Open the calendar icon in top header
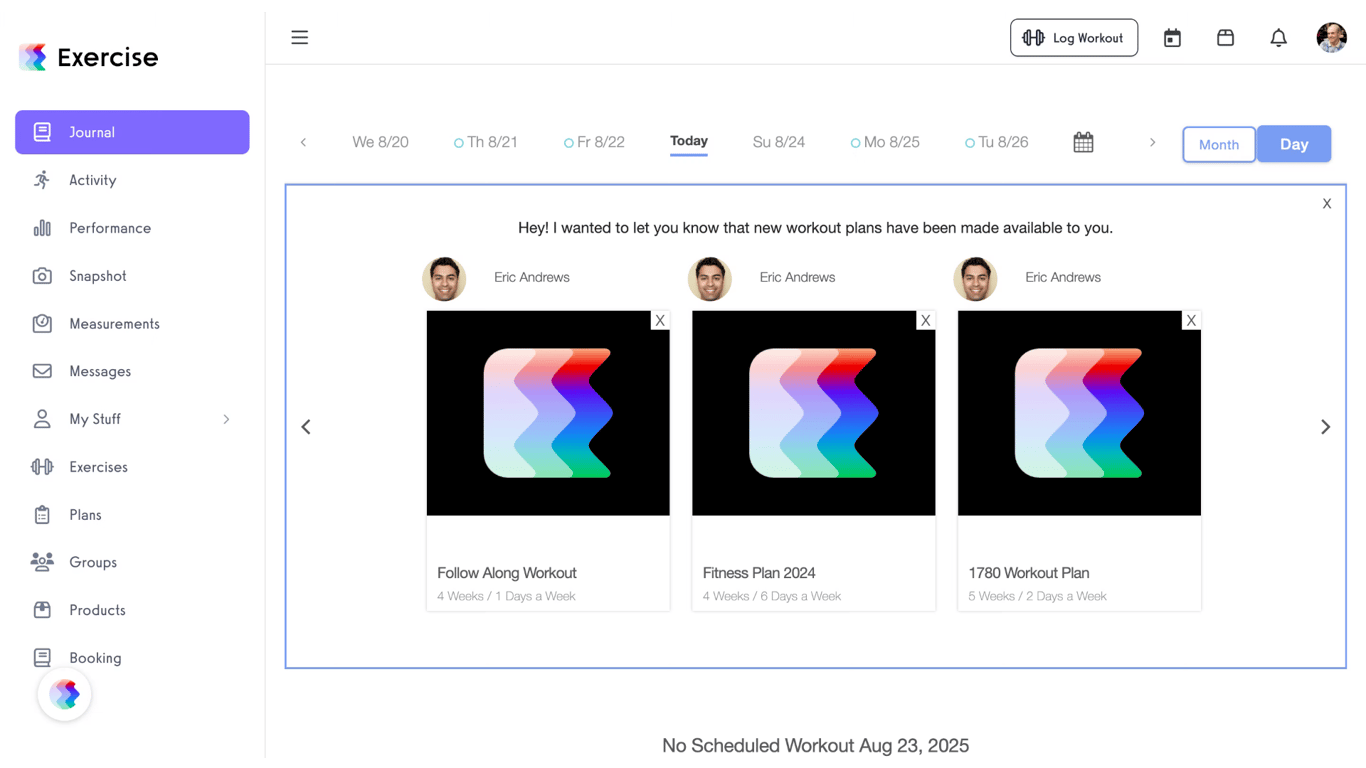This screenshot has width=1366, height=768. [x=1172, y=38]
